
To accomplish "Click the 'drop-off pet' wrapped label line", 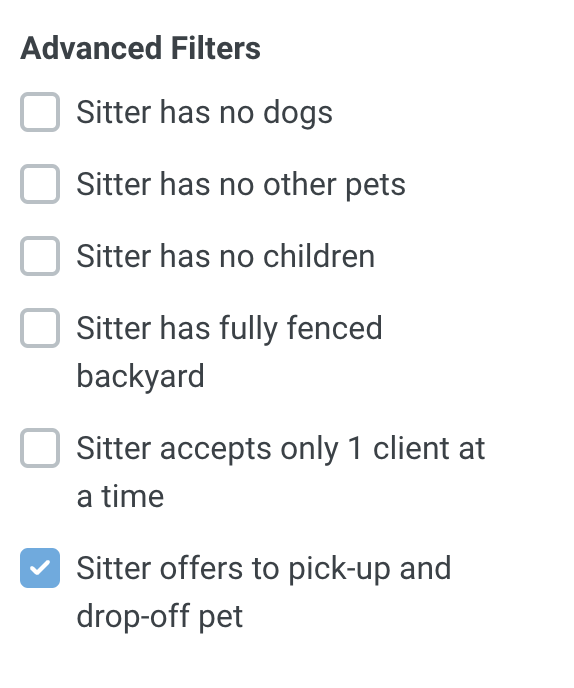I will pyautogui.click(x=160, y=617).
